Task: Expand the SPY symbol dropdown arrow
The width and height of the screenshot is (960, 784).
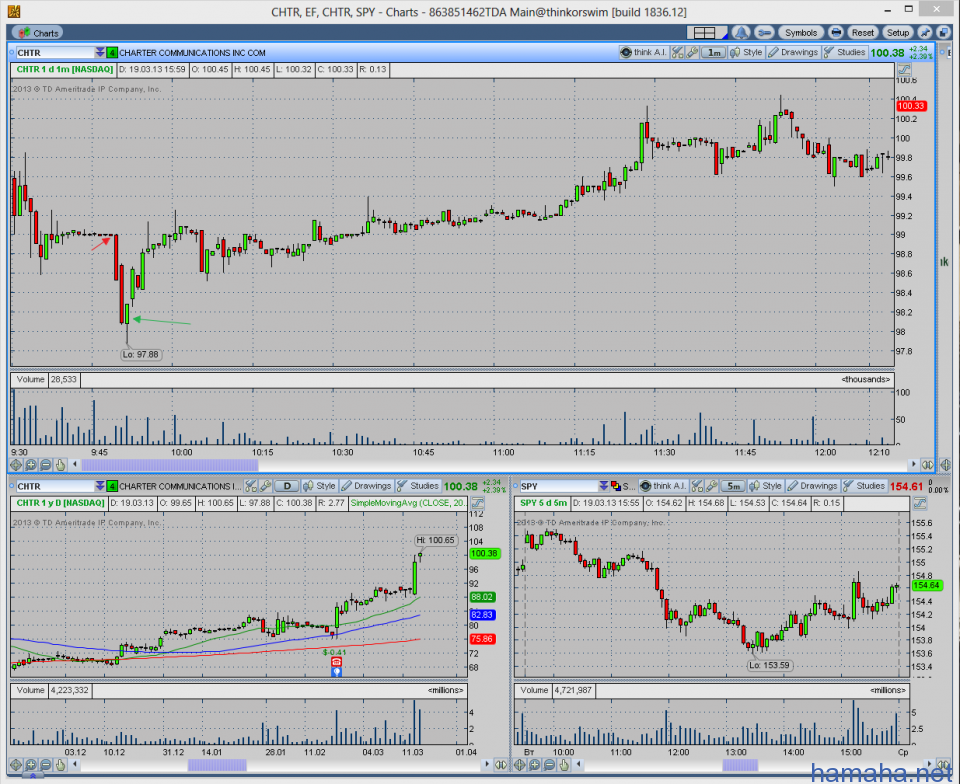Action: coord(604,486)
